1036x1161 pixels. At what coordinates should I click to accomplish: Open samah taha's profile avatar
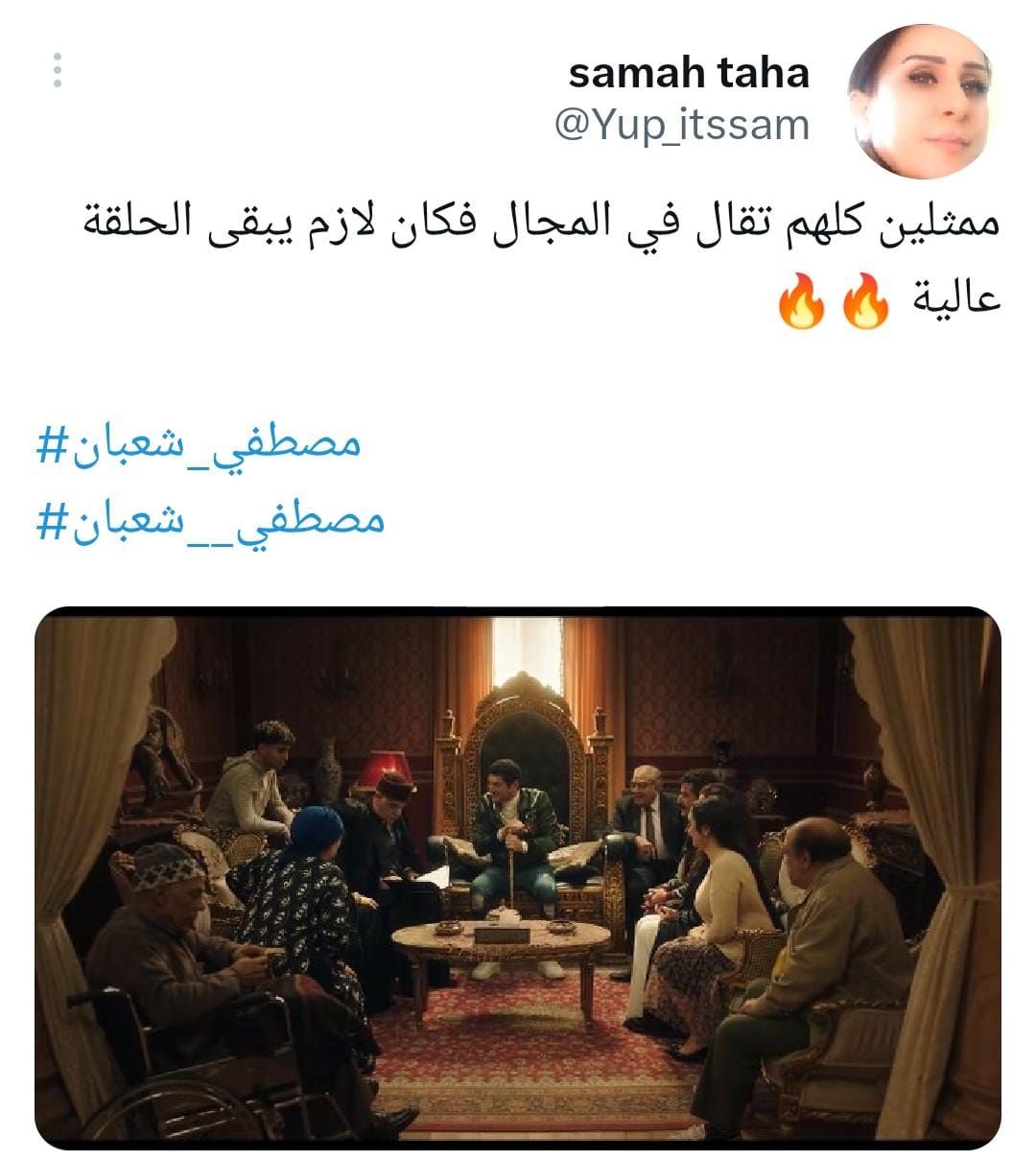pyautogui.click(x=924, y=103)
